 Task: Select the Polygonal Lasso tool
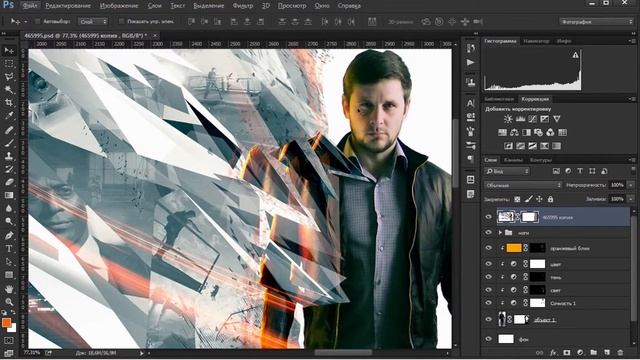(9, 77)
